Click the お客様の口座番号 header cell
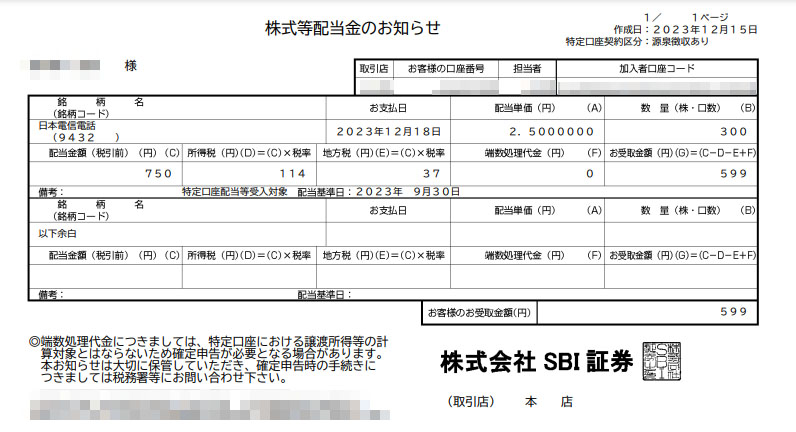The width and height of the screenshot is (796, 432). [445, 69]
